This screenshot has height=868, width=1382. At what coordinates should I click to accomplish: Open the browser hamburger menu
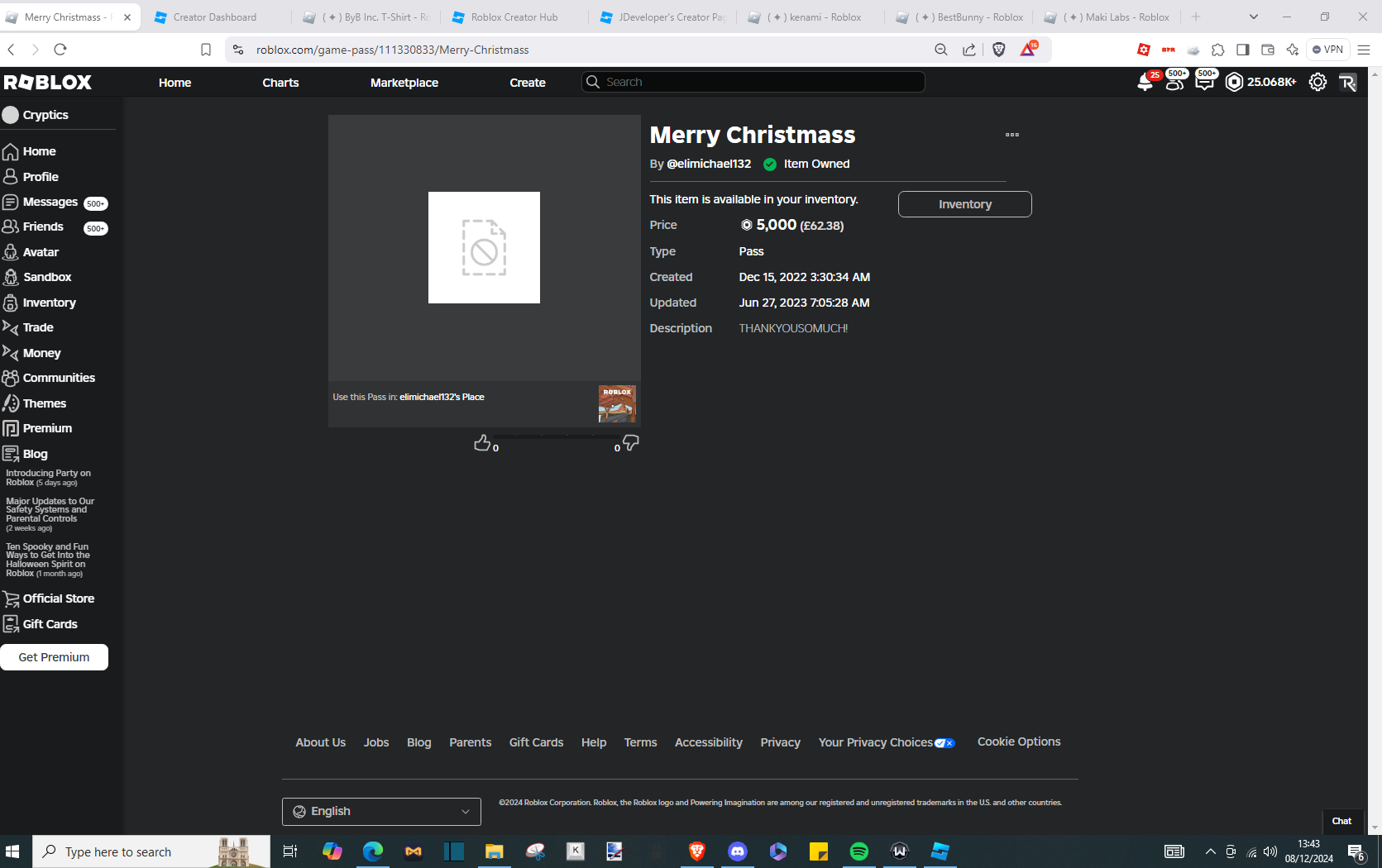(1364, 50)
